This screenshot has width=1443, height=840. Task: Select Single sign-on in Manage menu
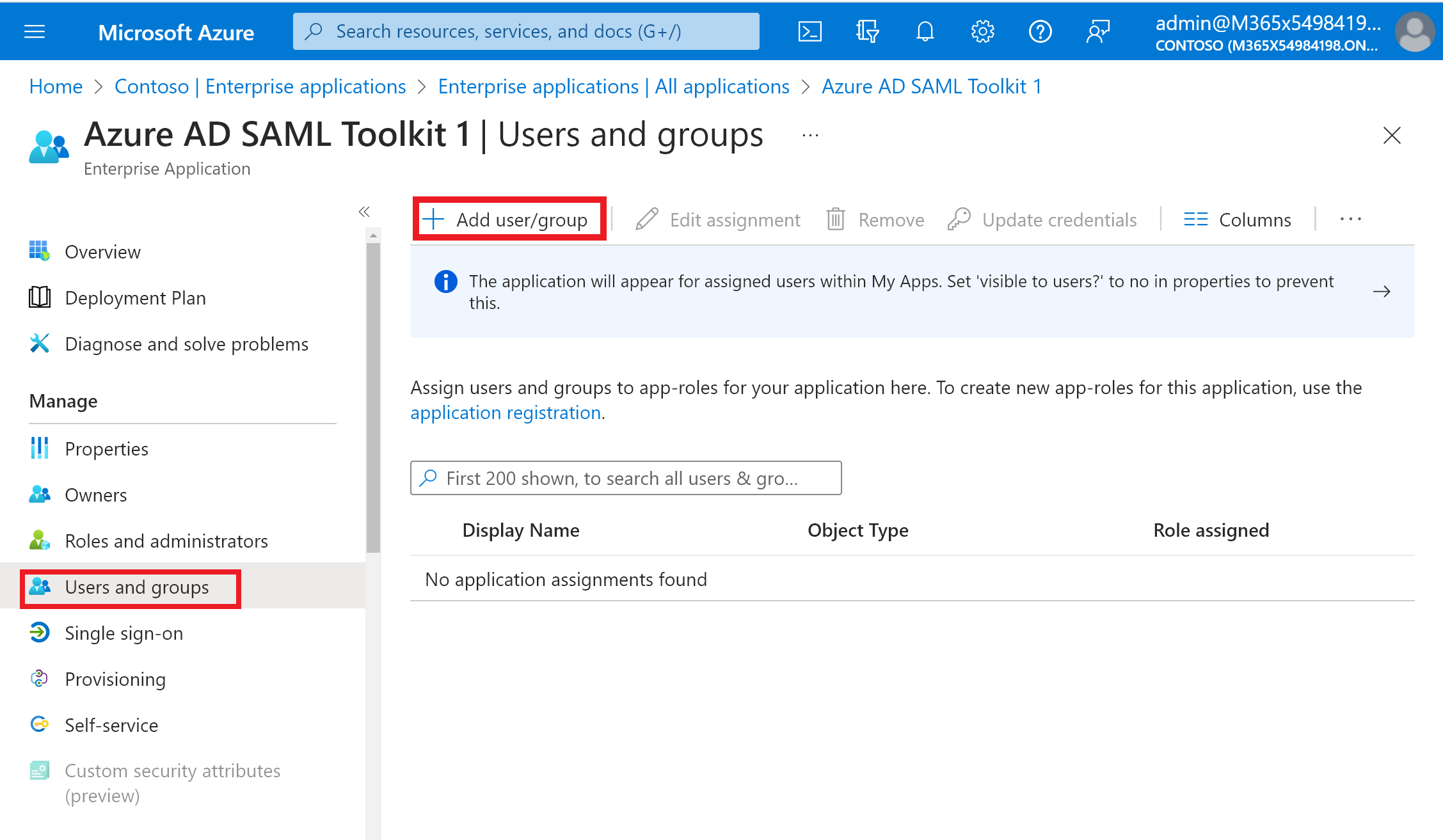click(124, 633)
